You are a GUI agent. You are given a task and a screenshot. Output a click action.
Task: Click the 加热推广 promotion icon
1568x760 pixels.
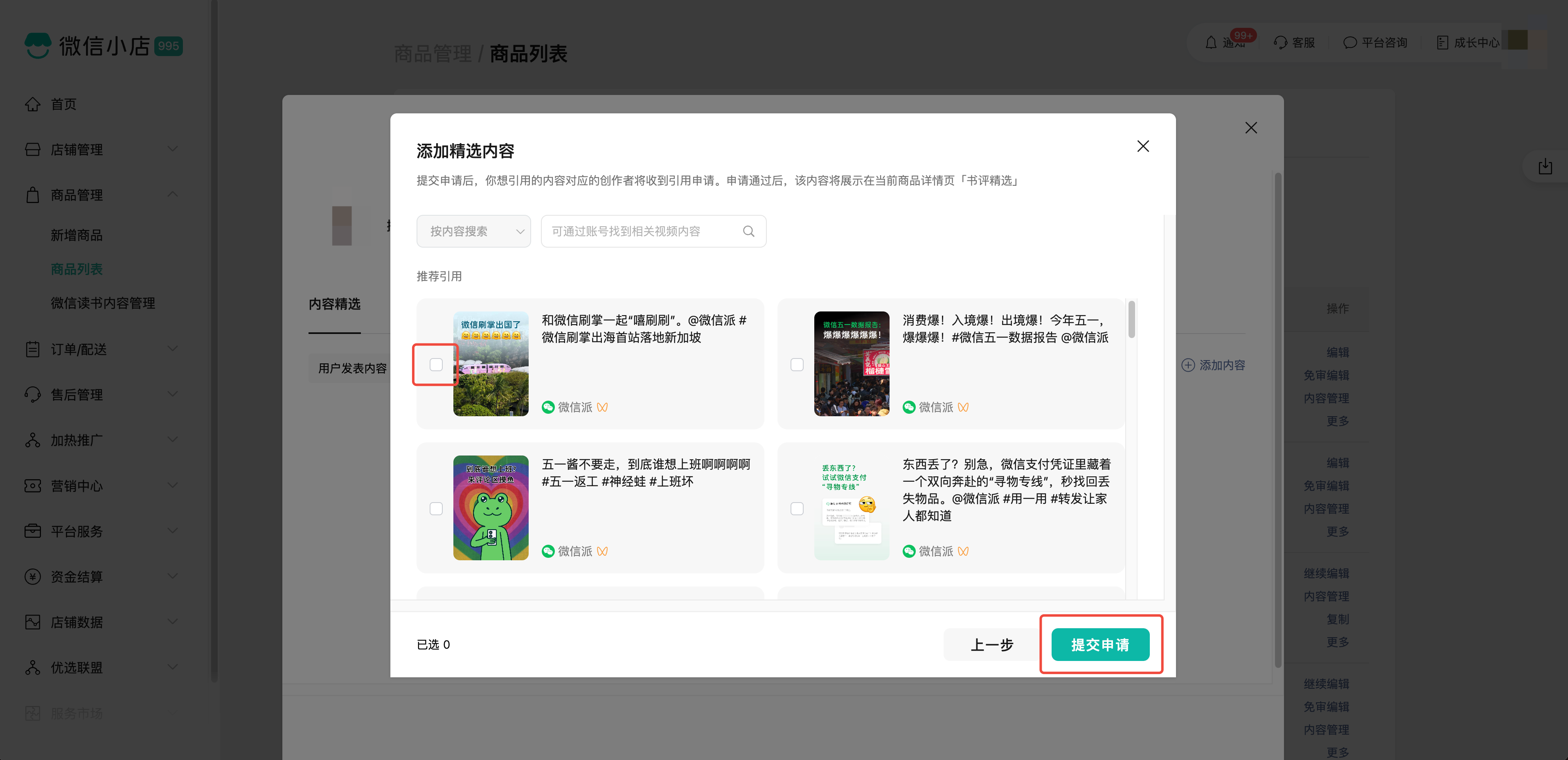coord(33,440)
